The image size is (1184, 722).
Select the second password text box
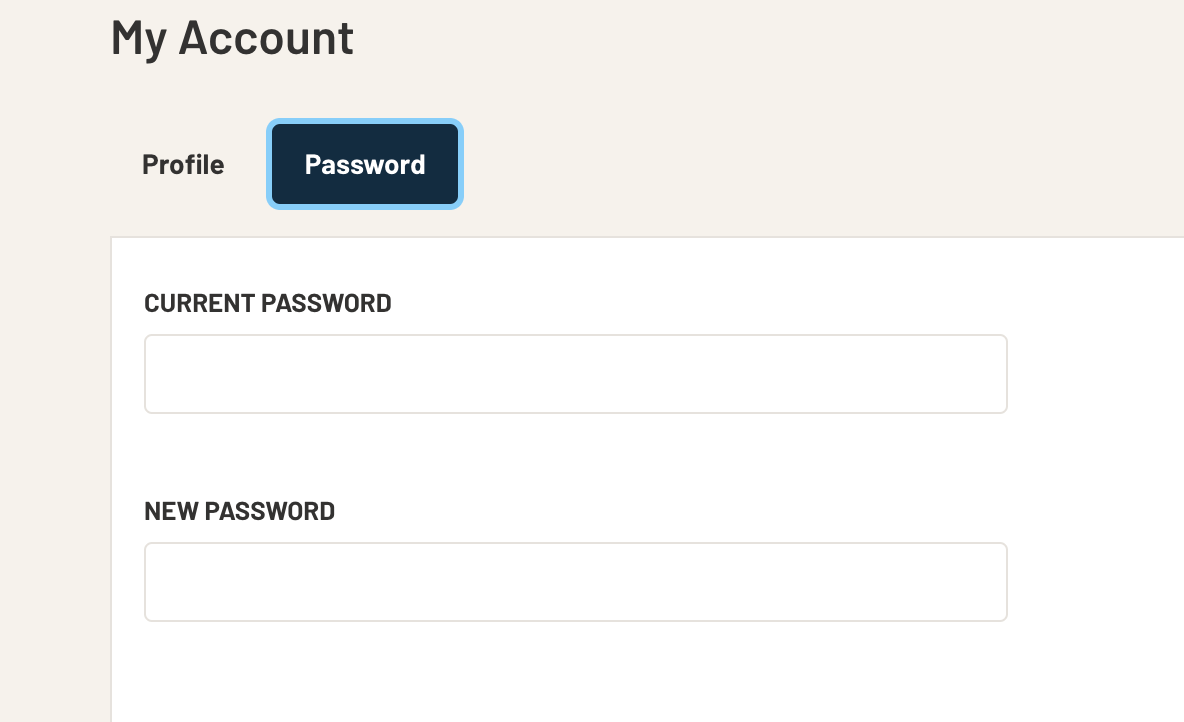[x=575, y=582]
